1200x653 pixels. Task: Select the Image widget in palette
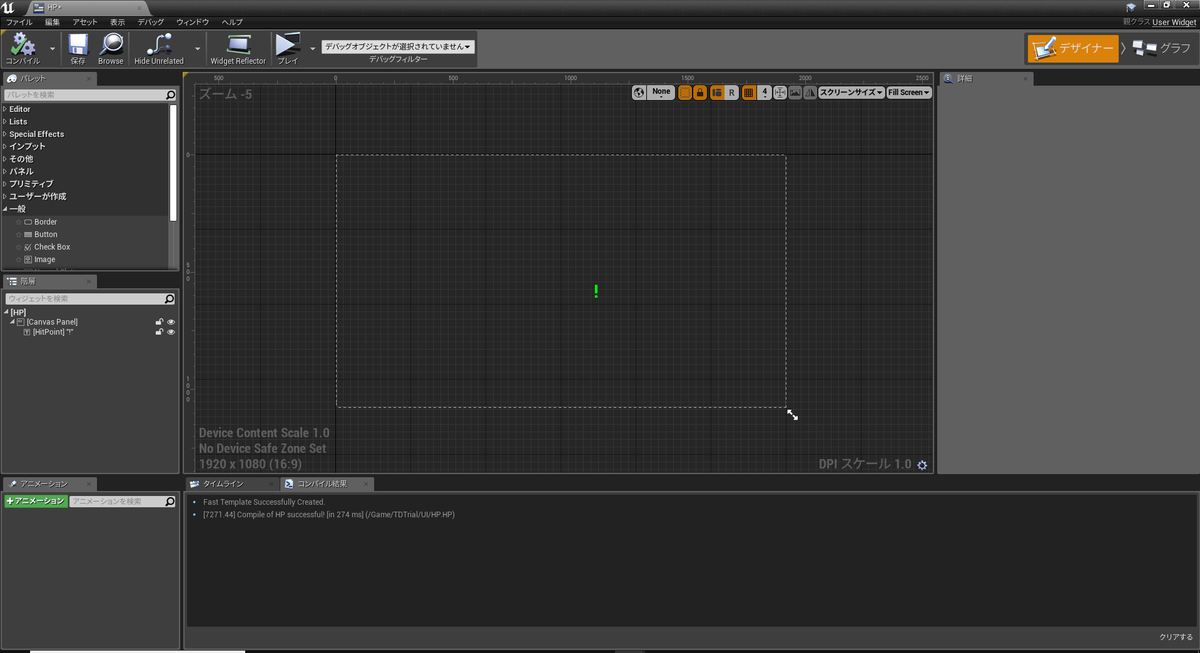[x=44, y=259]
